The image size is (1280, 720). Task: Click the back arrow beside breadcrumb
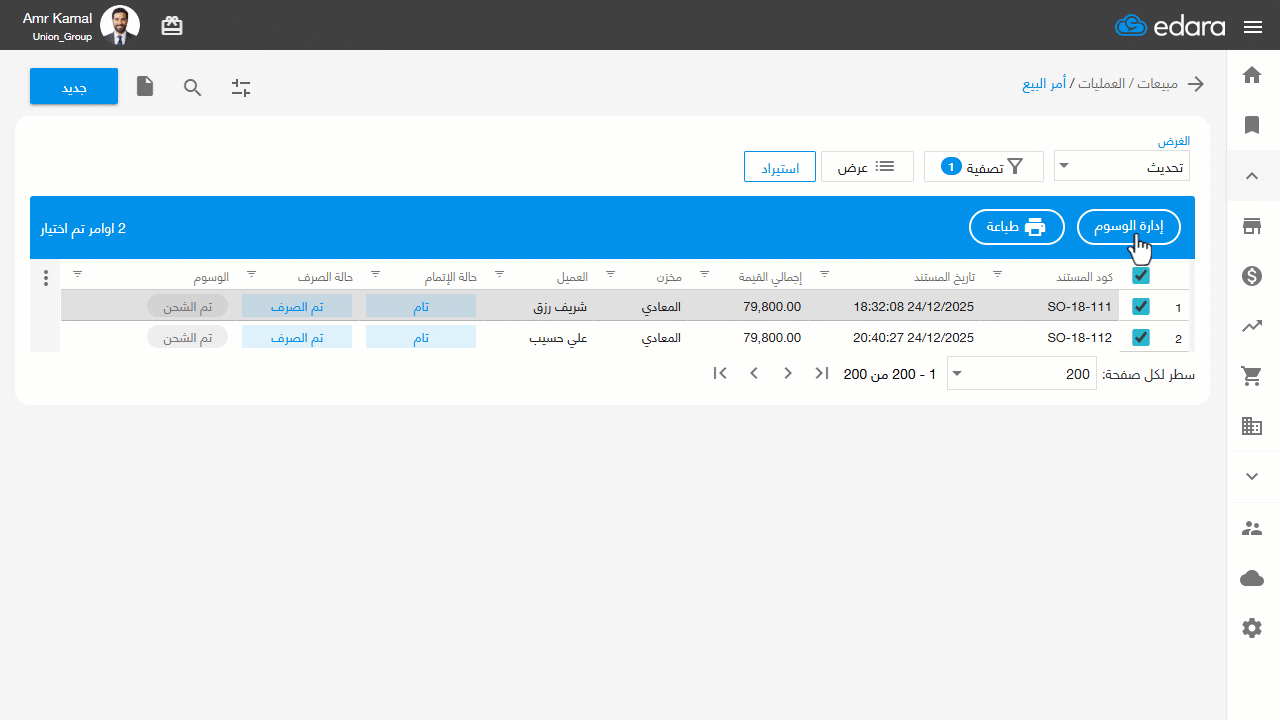1196,84
